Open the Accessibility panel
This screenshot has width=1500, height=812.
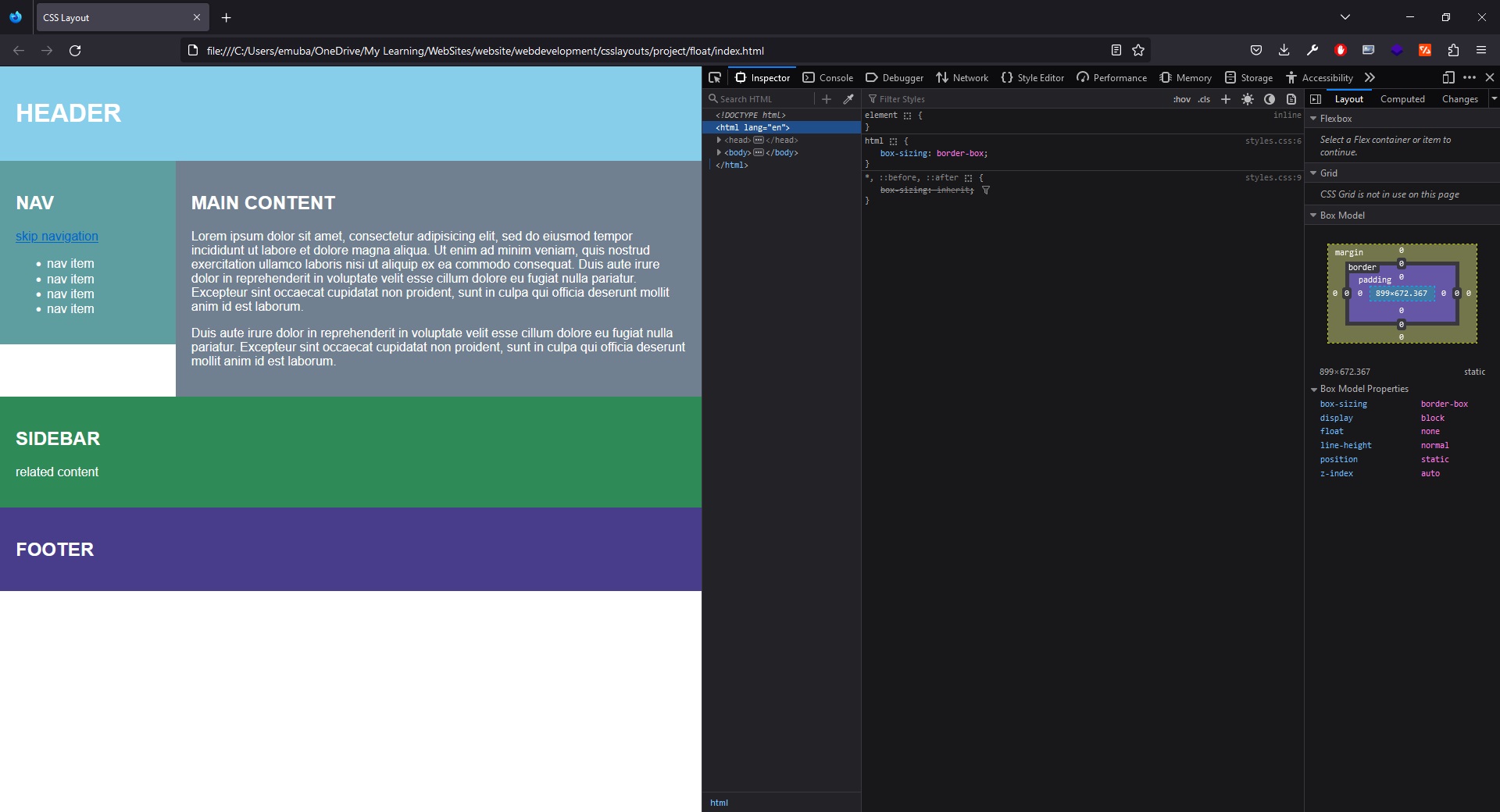point(1320,77)
